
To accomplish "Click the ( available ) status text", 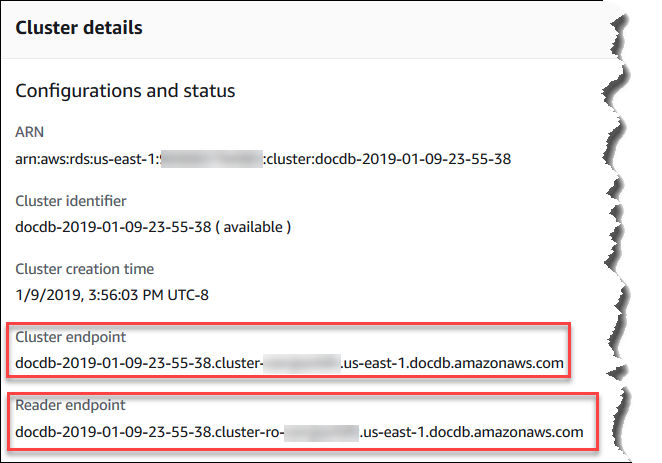I will click(x=253, y=226).
